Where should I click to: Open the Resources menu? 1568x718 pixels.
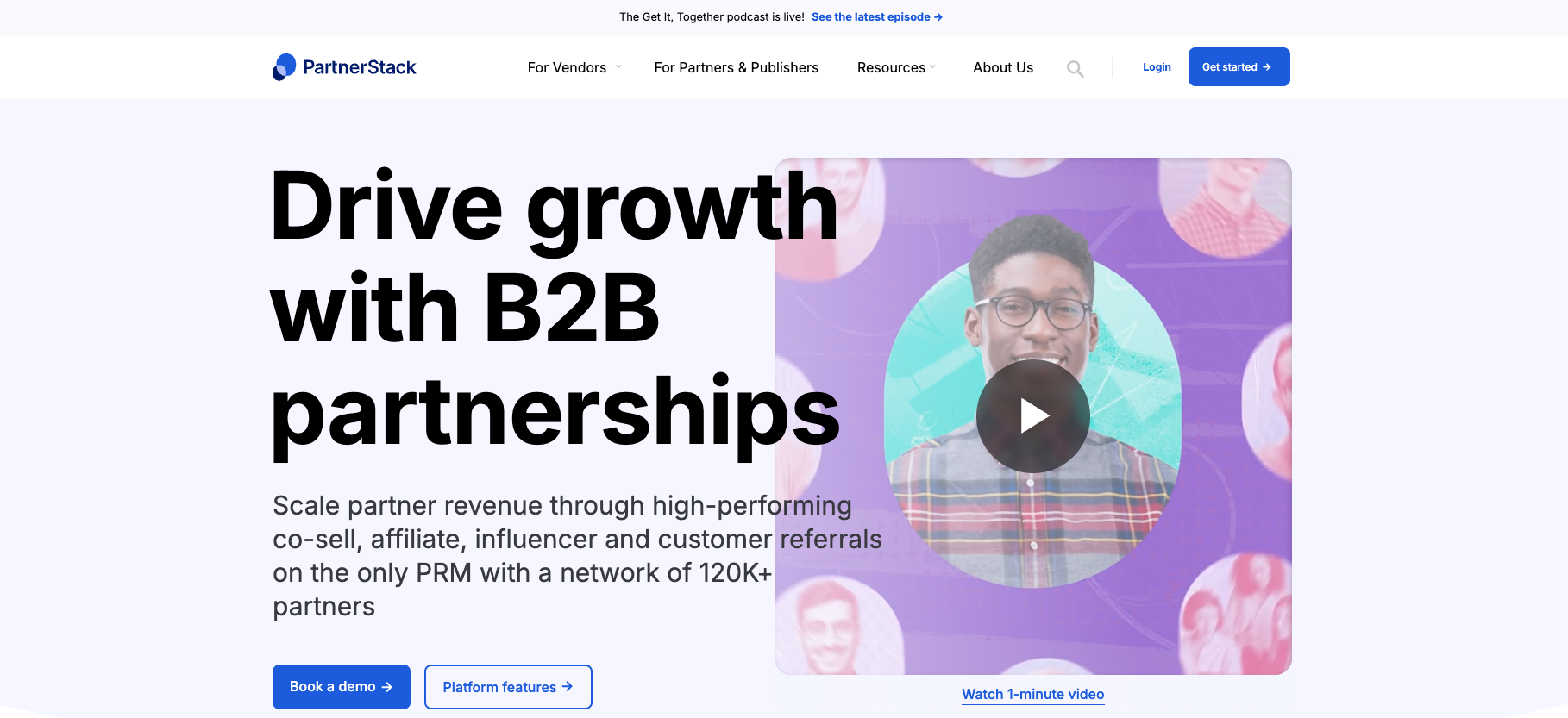891,67
